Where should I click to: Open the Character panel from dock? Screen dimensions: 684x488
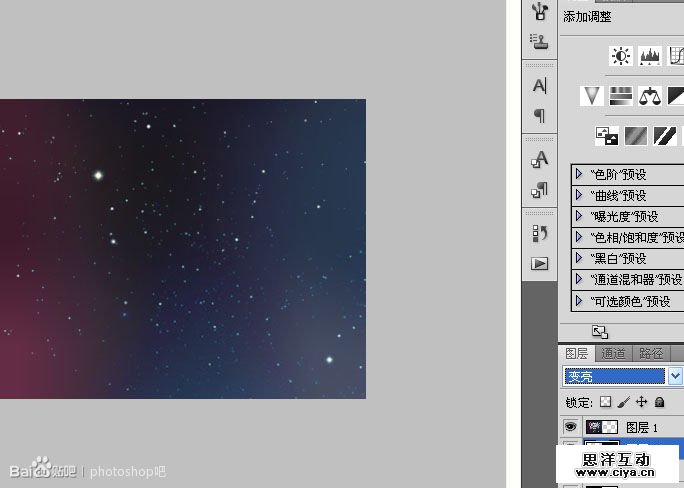click(x=540, y=86)
